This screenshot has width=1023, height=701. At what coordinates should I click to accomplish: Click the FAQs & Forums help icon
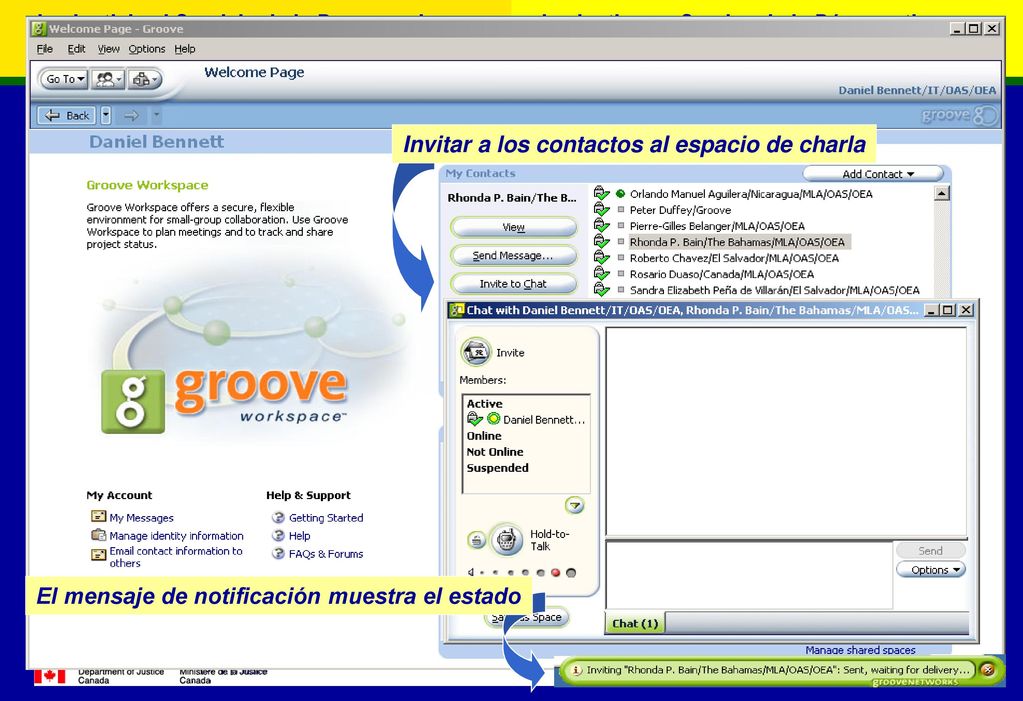coord(279,553)
